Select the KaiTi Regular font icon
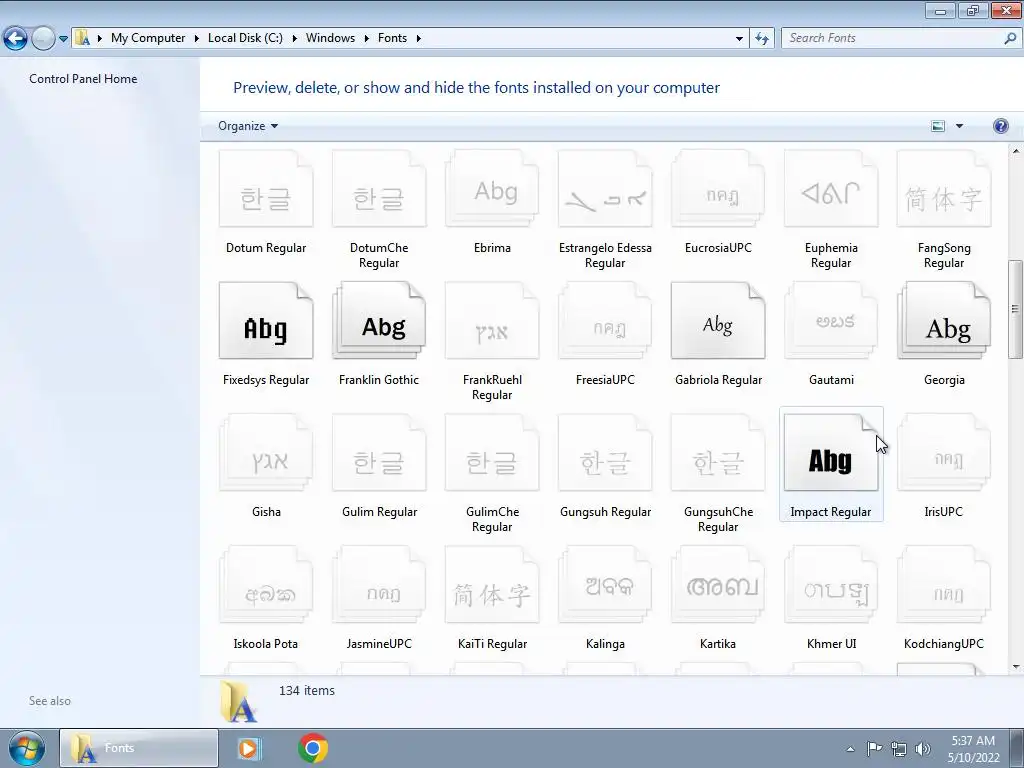This screenshot has width=1024, height=768. pyautogui.click(x=492, y=584)
